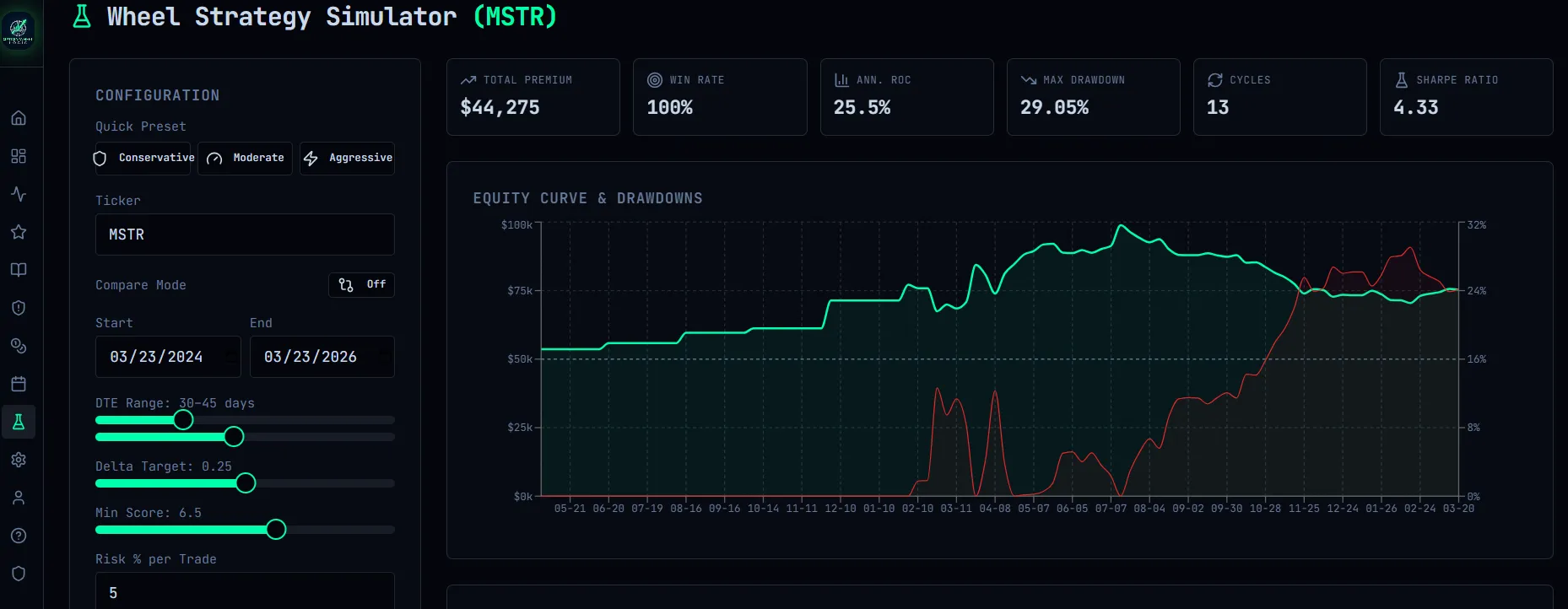Click the plain shield icon at sidebar bottom
1568x609 pixels.
(19, 574)
